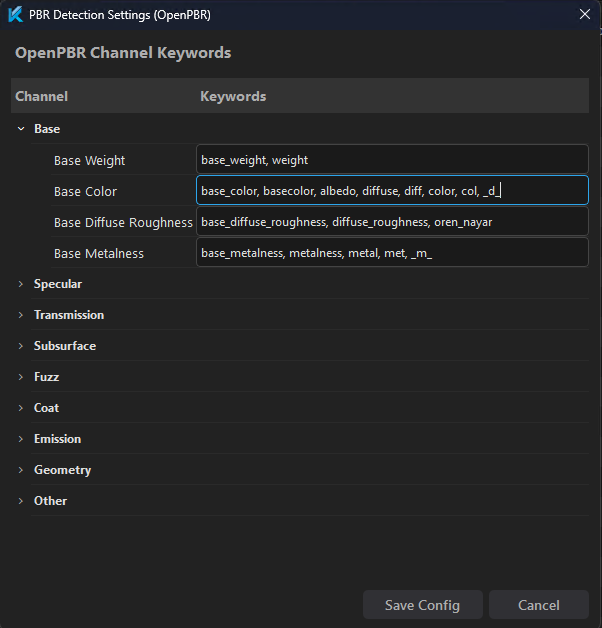Click the Base Metalness row label
The width and height of the screenshot is (602, 628).
click(99, 254)
